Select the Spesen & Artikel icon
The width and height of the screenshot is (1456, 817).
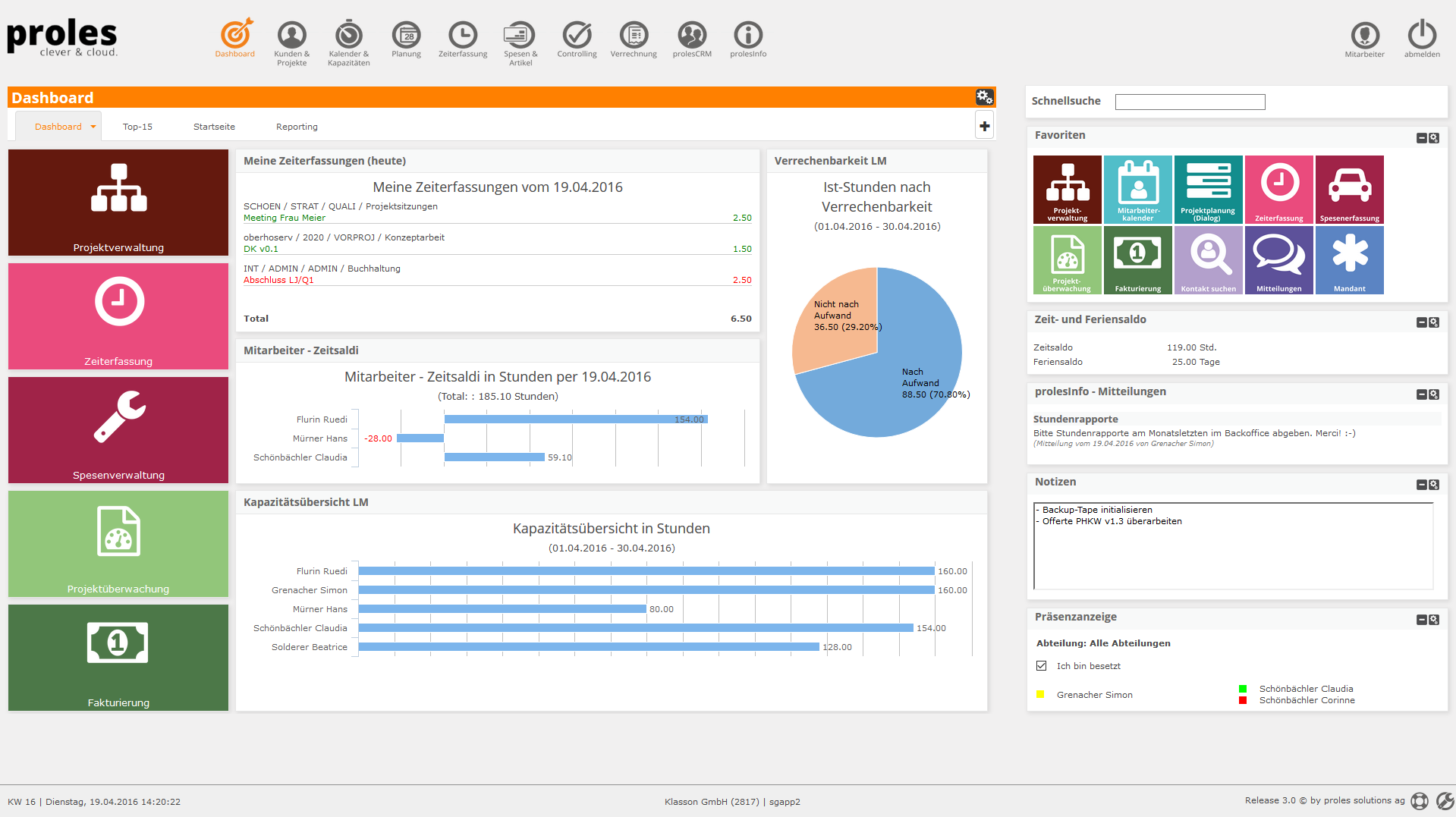point(520,34)
